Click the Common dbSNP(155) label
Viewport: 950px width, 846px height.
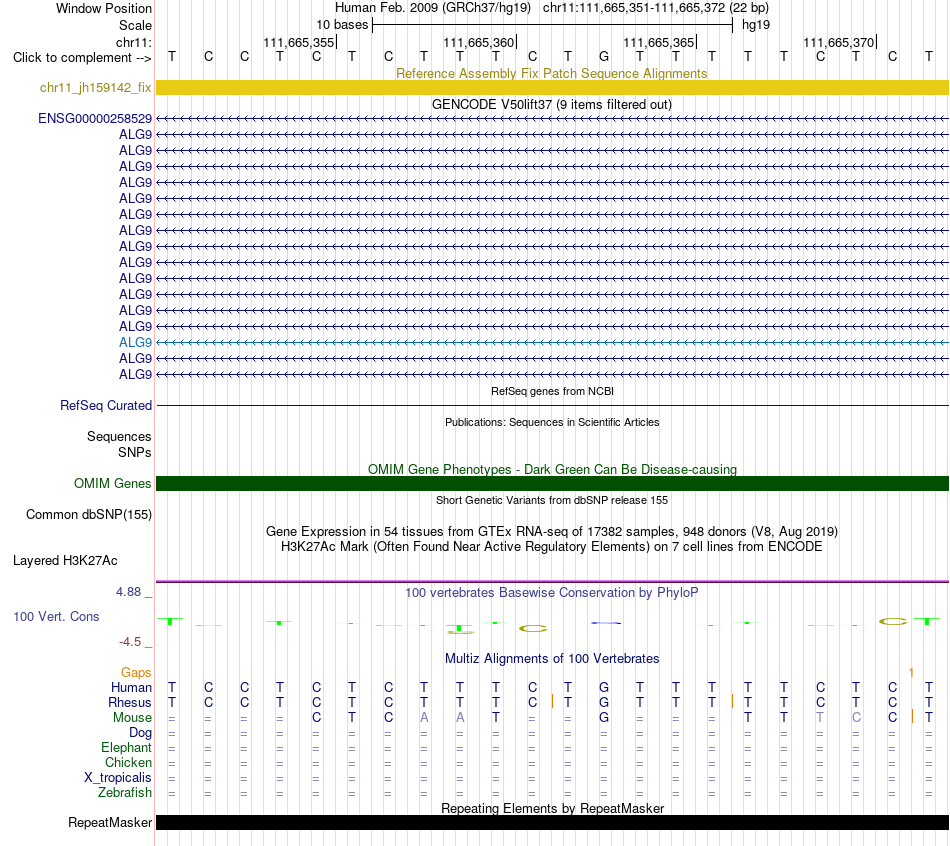pyautogui.click(x=88, y=515)
